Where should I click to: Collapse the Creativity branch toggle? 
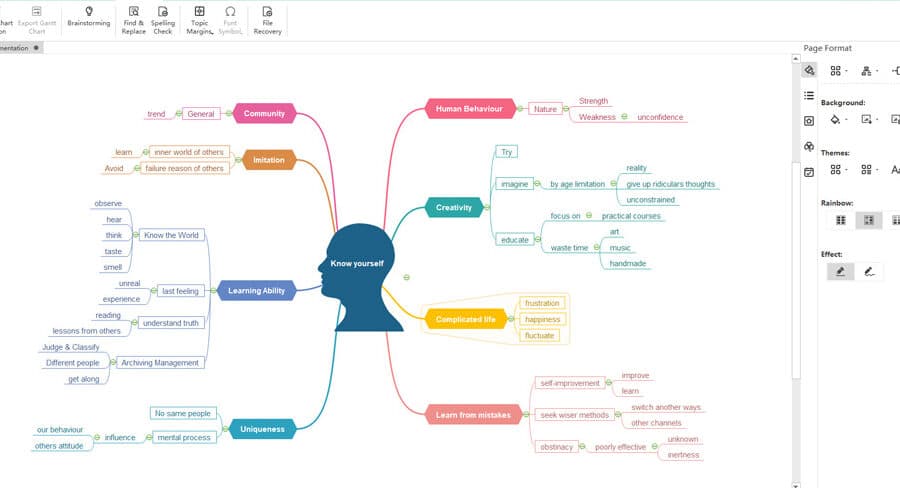tap(487, 207)
